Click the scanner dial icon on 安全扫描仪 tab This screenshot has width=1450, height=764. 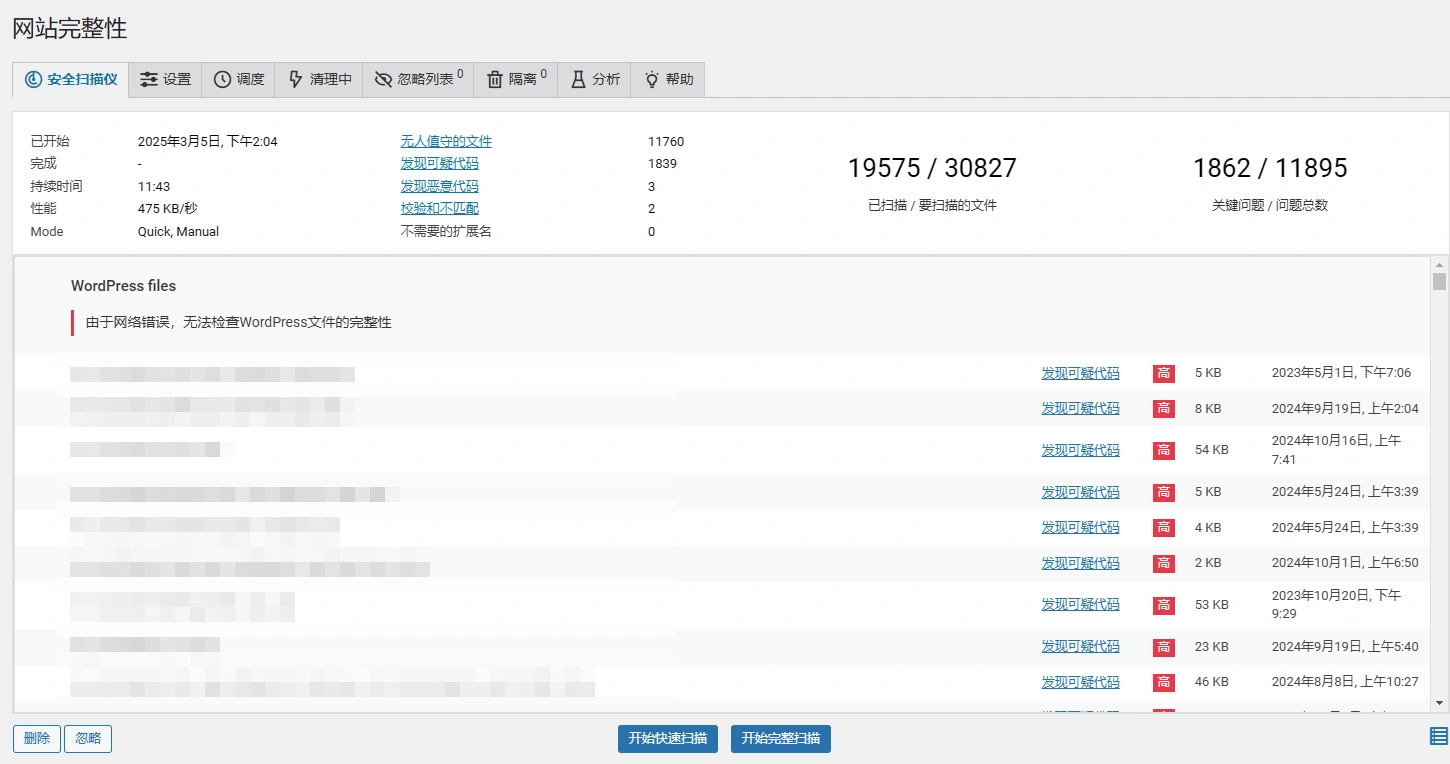point(31,79)
